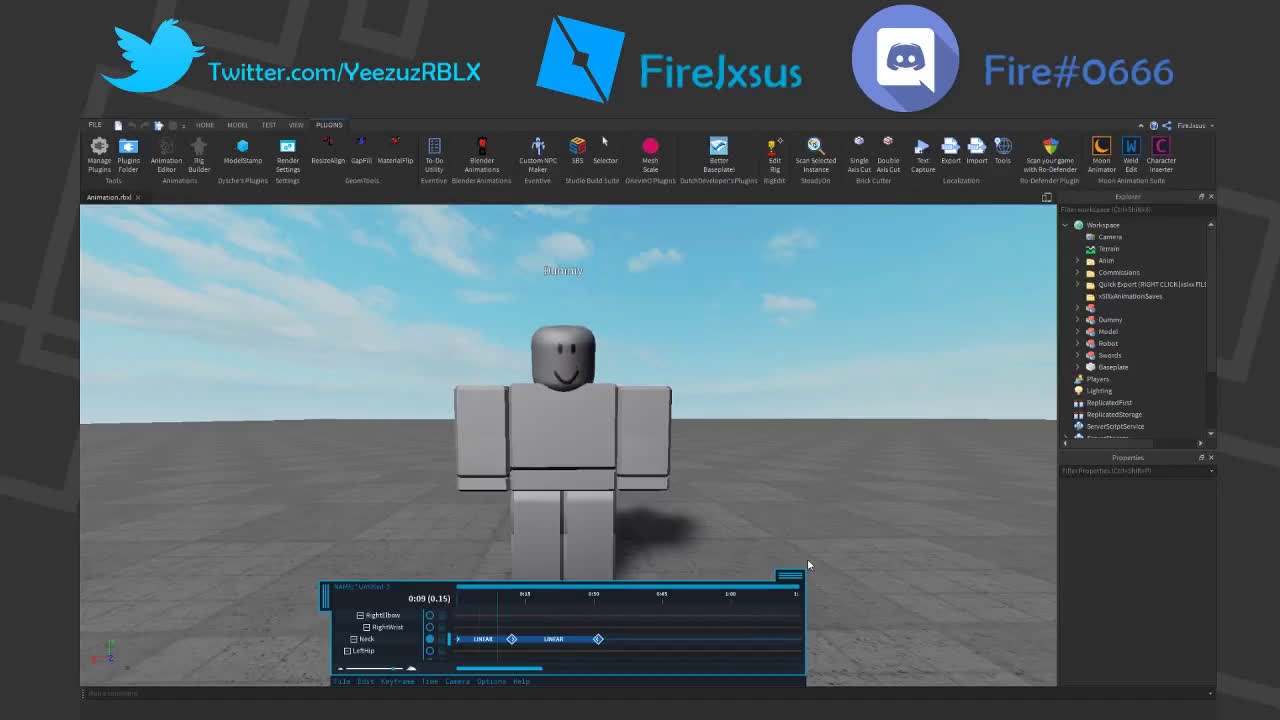Screen dimensions: 1280x720
Task: Click the timeline horizontal scroll bar
Action: coord(499,668)
